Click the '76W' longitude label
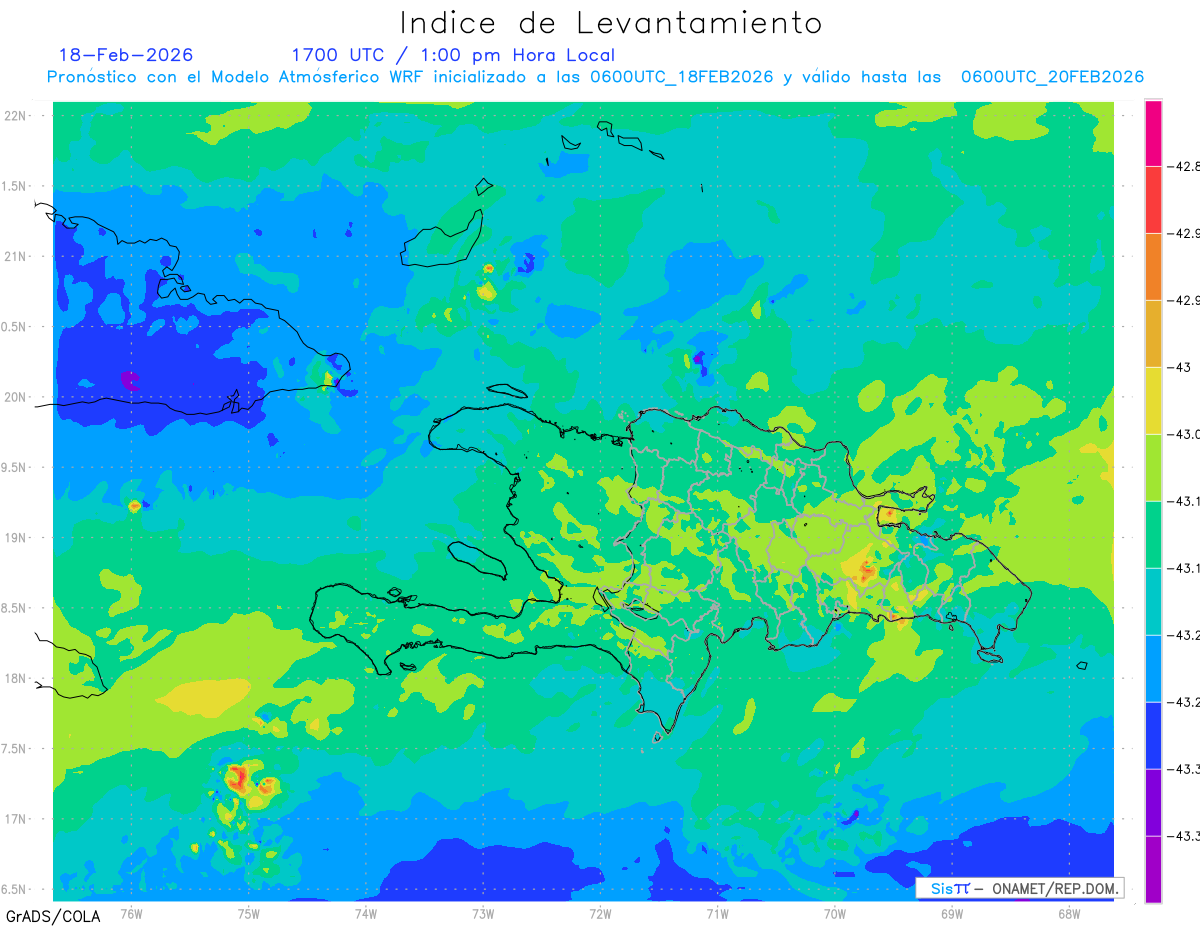Viewport: 1200px width, 927px height. point(131,913)
